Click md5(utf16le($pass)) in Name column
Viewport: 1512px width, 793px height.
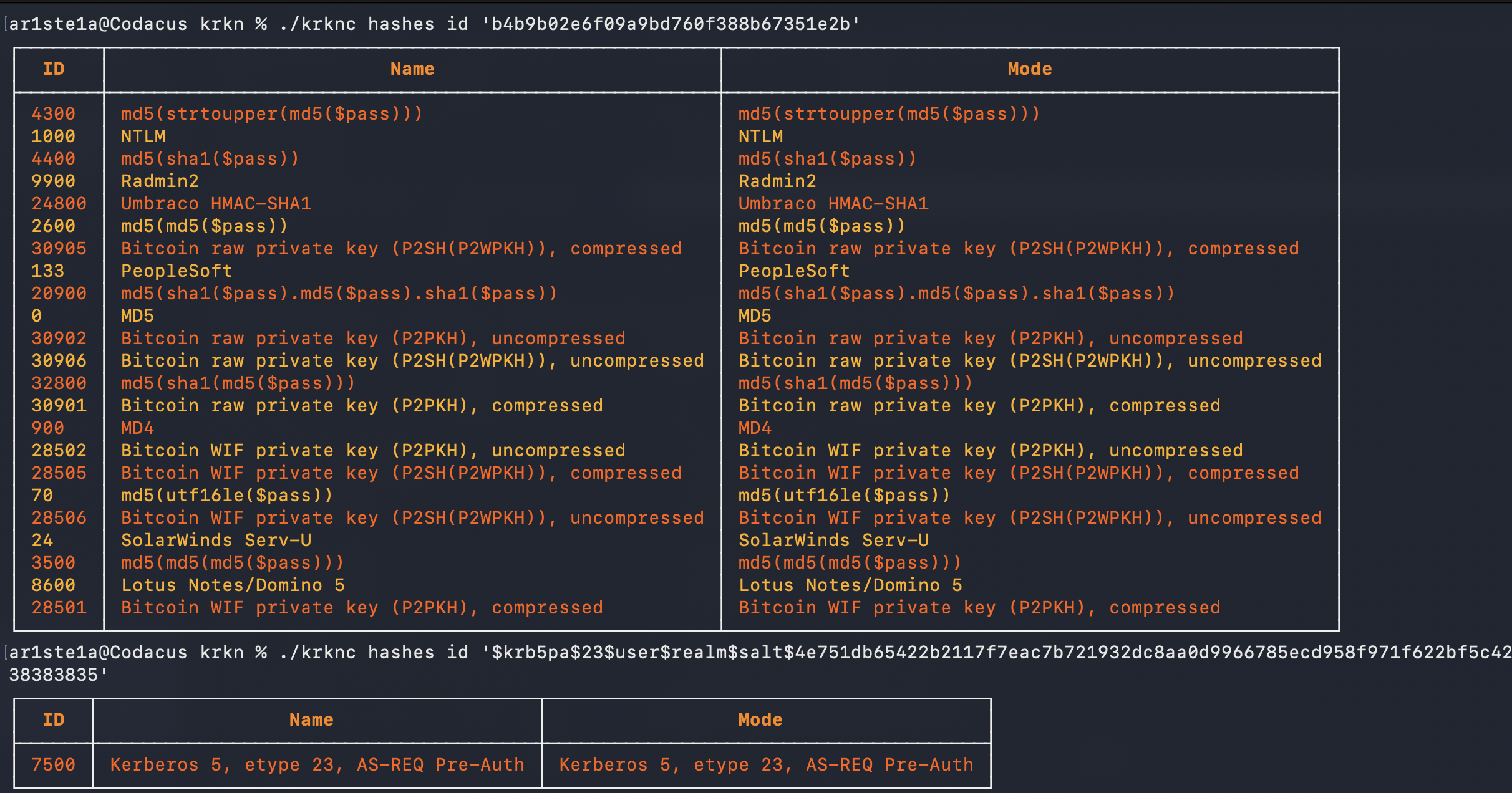click(227, 496)
